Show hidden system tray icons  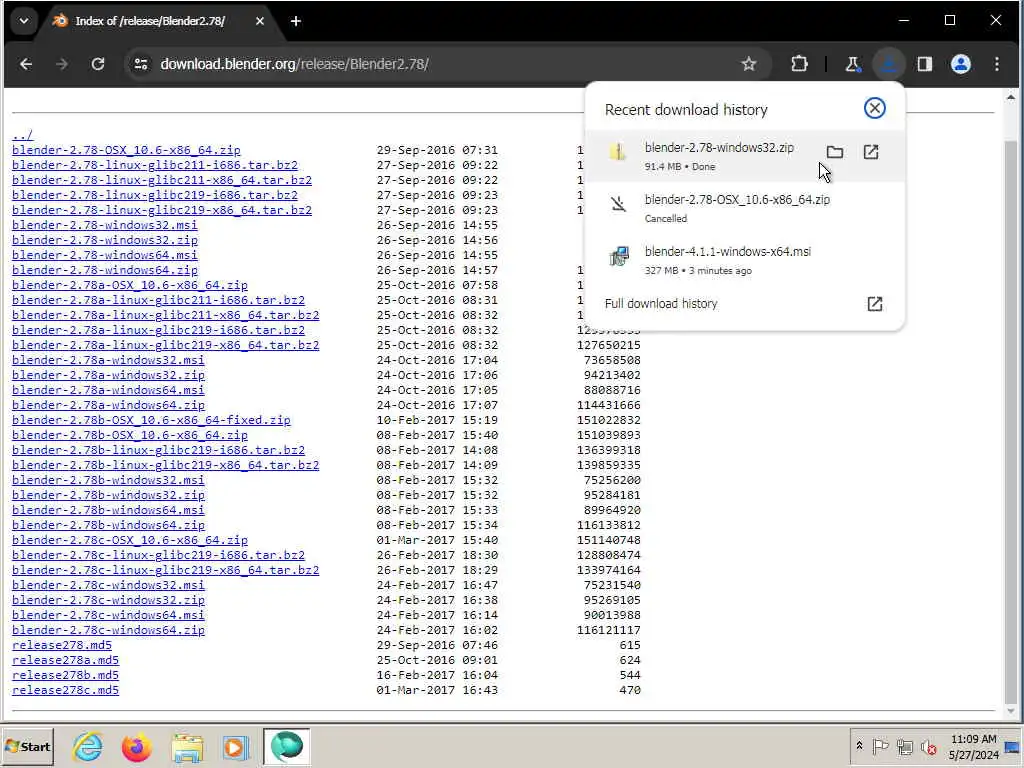point(859,746)
